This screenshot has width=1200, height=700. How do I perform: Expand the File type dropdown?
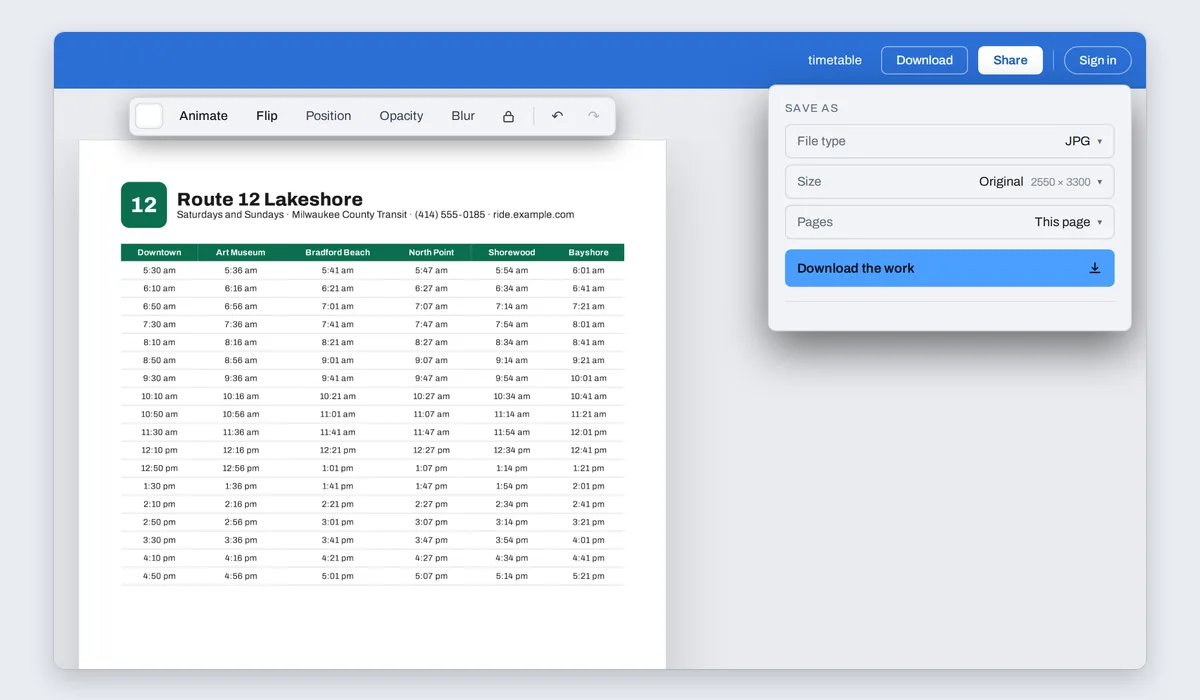[x=949, y=141]
